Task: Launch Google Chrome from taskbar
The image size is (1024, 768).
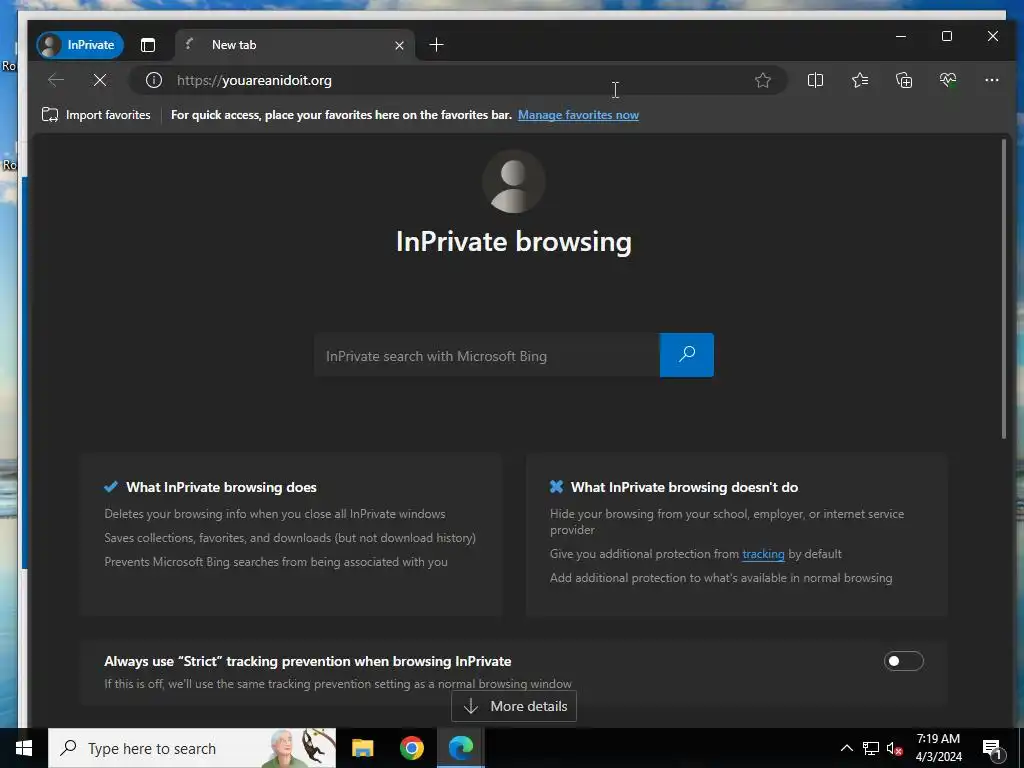Action: [411, 748]
